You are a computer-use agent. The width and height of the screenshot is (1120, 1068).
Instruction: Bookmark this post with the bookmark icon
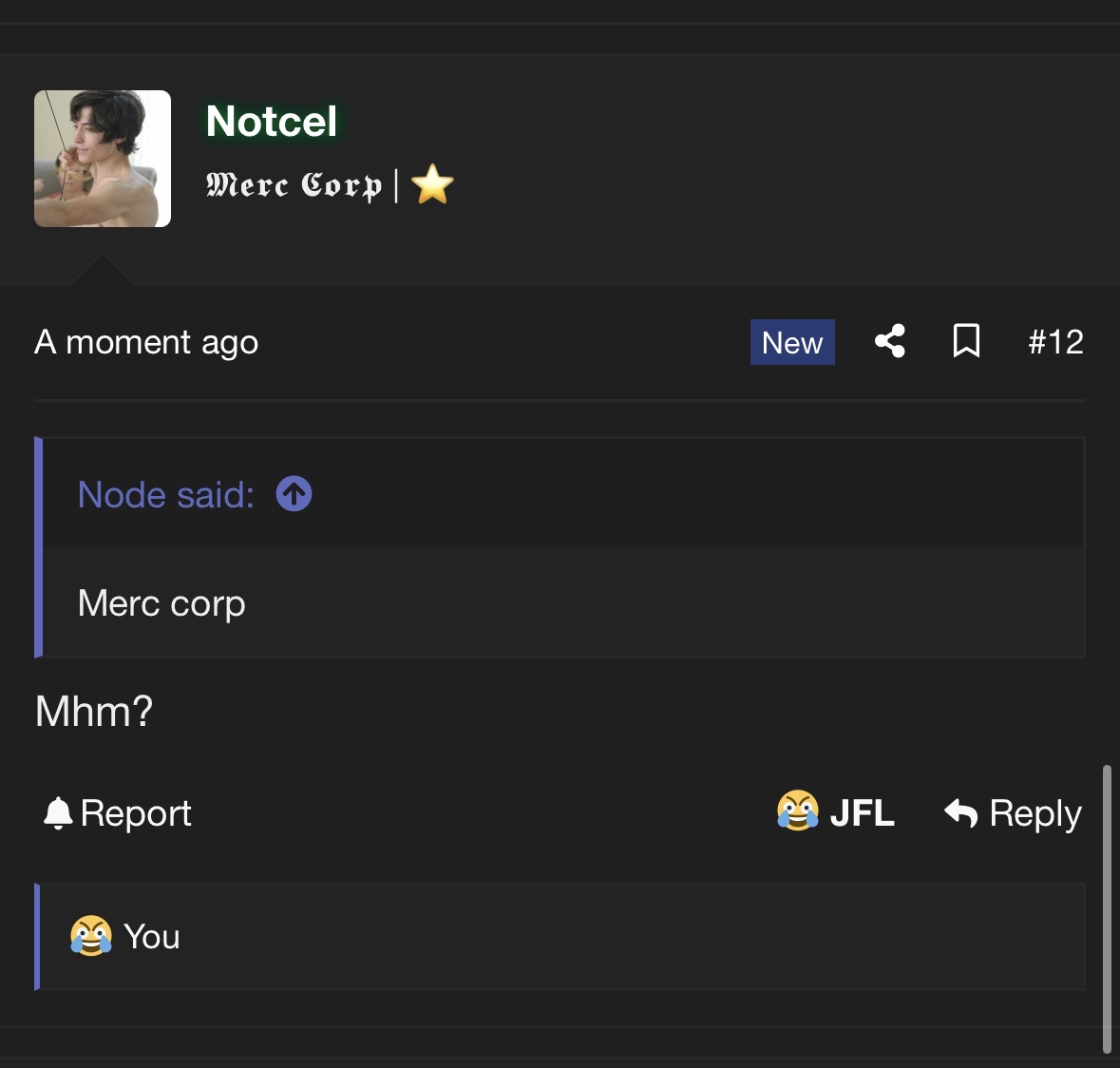tap(966, 341)
